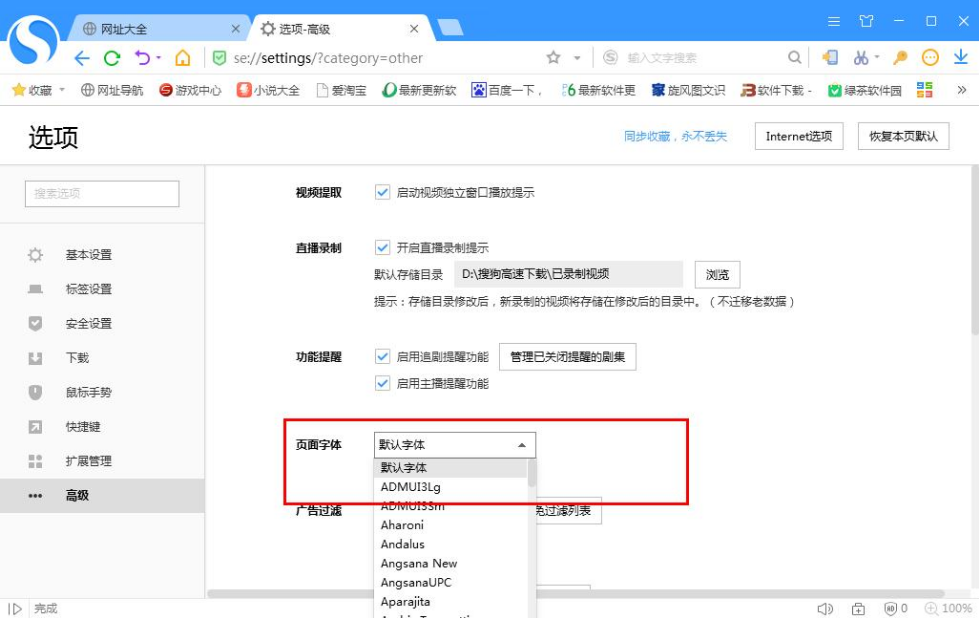Screen dimensions: 979x618
Task: Open the 页面字体 font dropdown
Action: click(x=455, y=444)
